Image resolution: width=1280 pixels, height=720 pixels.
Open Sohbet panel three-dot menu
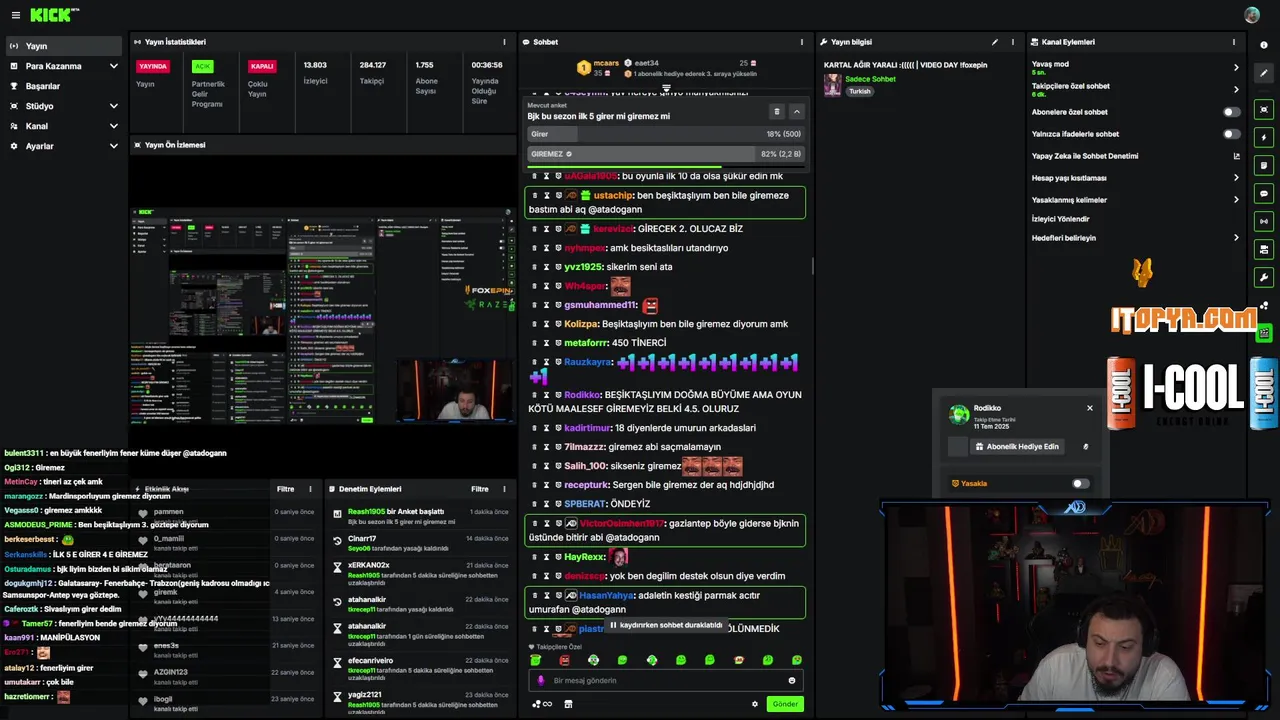coord(801,42)
